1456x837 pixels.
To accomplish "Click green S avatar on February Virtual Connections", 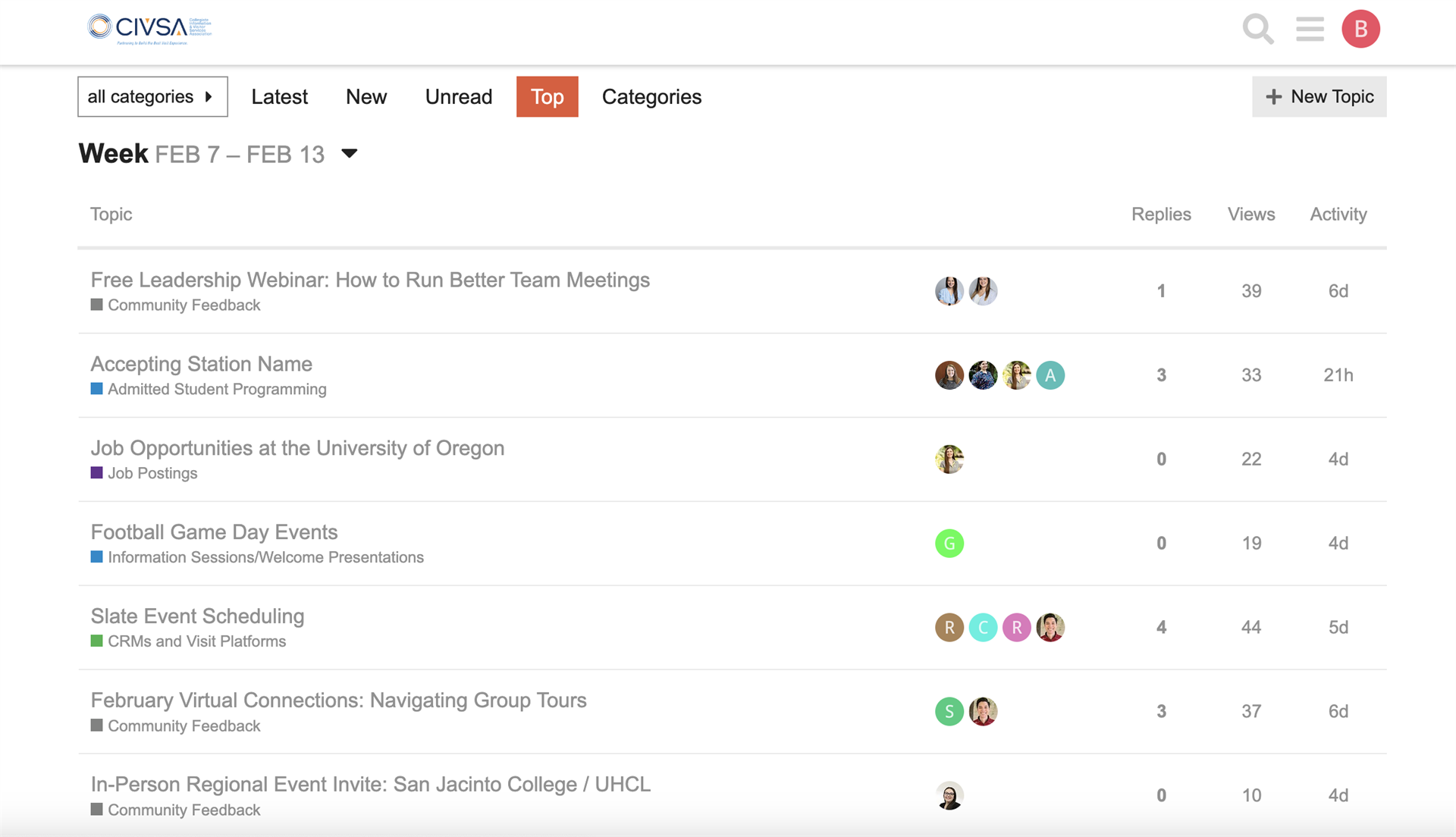I will 949,712.
